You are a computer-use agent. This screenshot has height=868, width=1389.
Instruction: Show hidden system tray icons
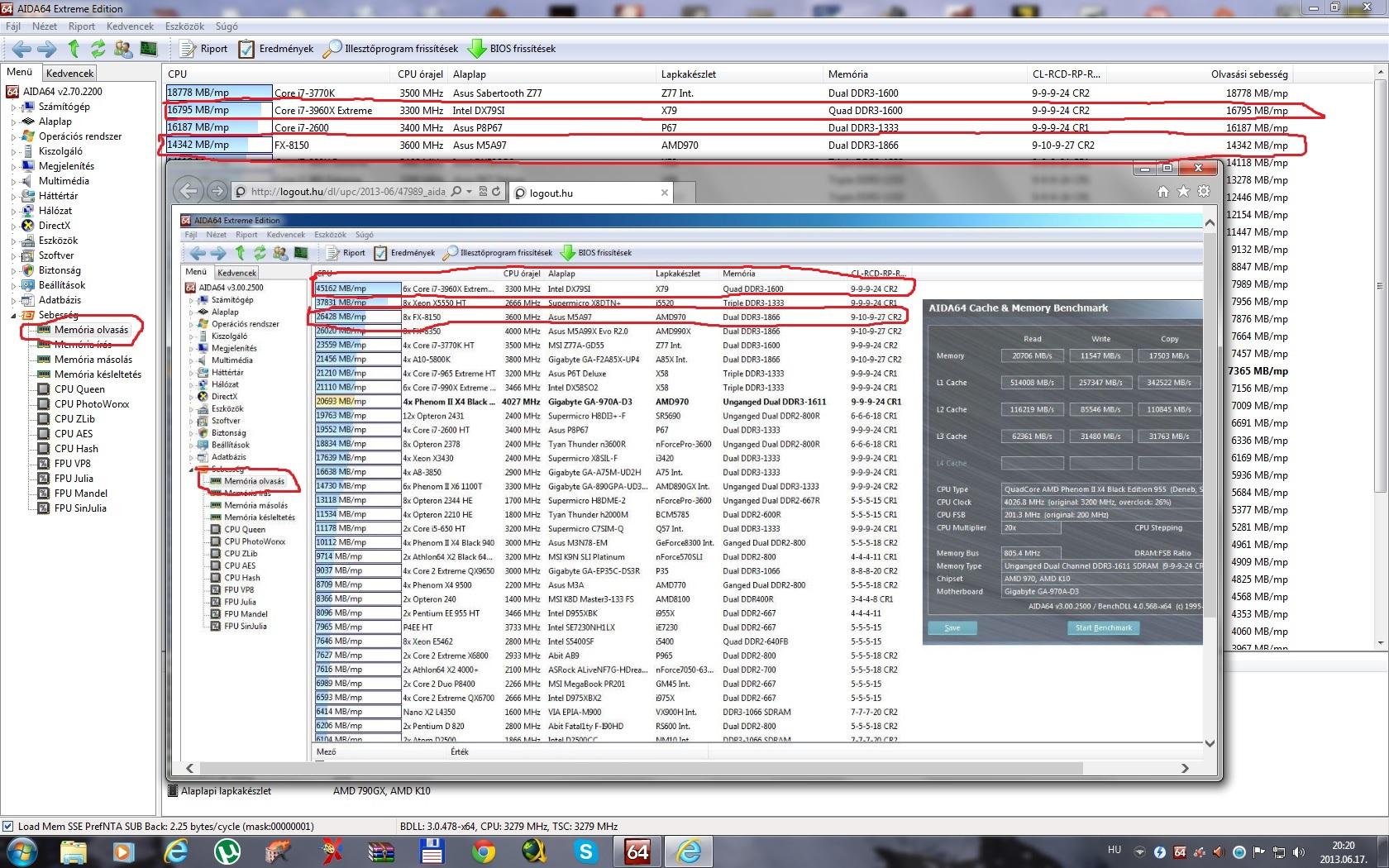tap(1139, 852)
